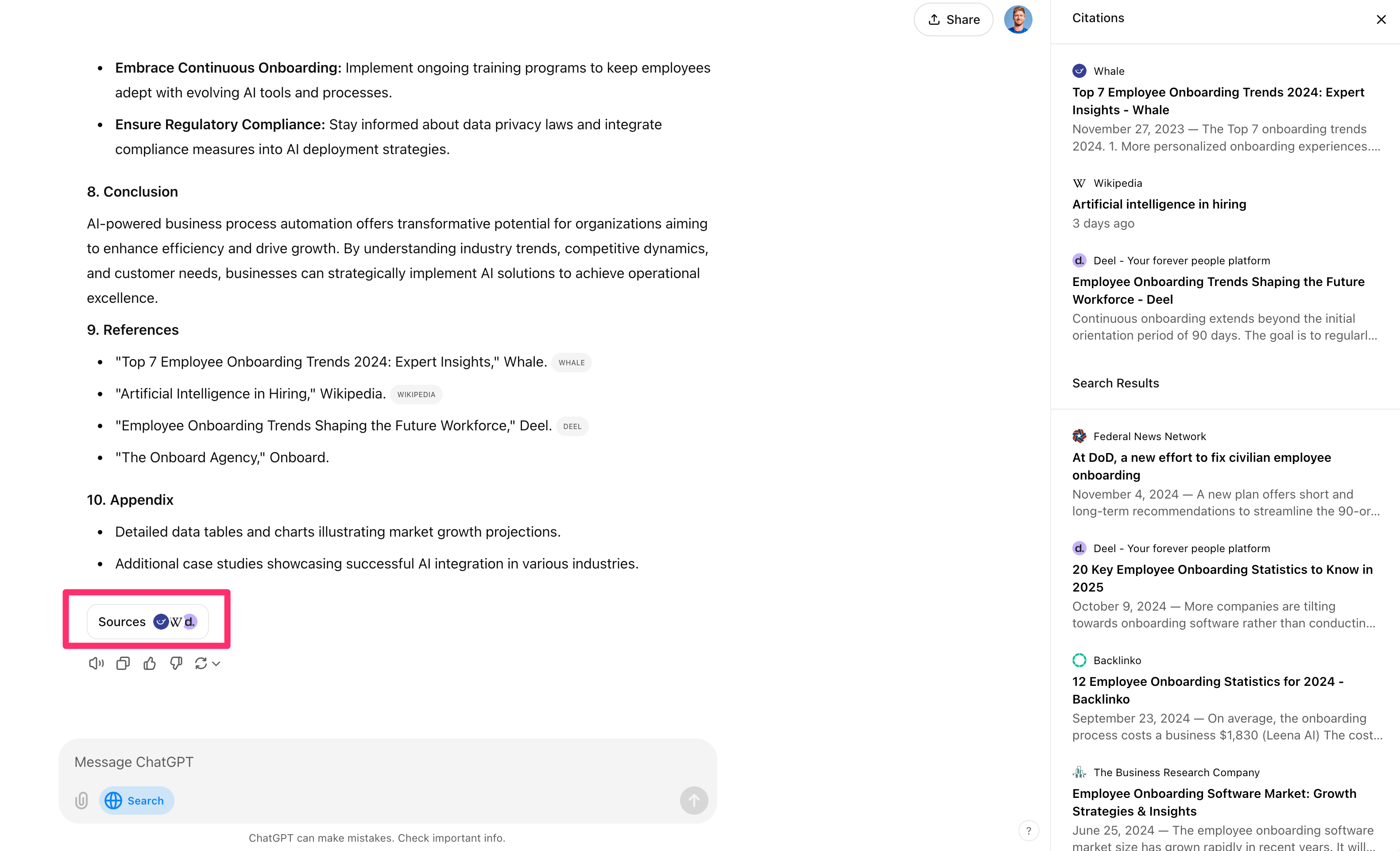Click the Federal News Network favicon
This screenshot has width=1400, height=851.
click(x=1079, y=436)
